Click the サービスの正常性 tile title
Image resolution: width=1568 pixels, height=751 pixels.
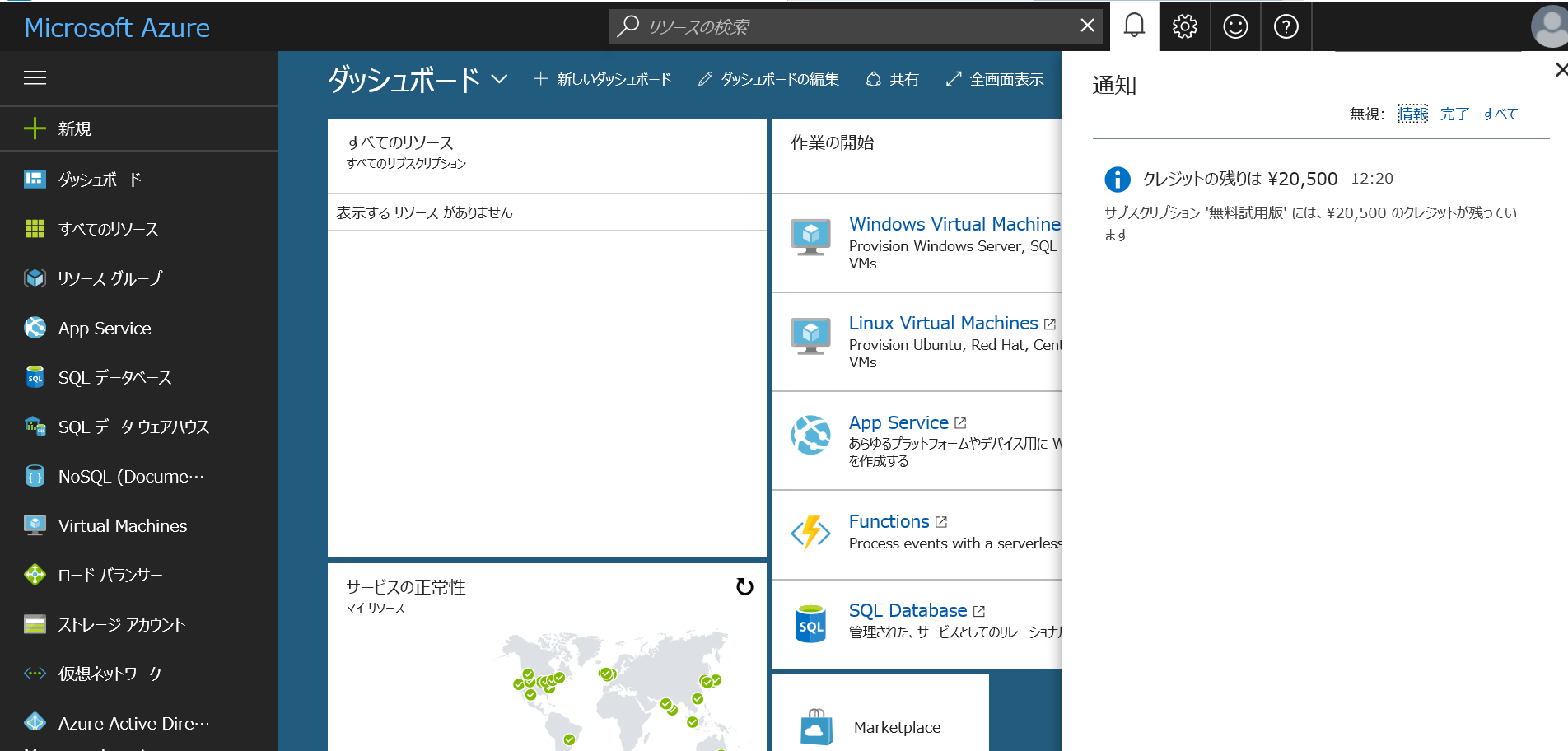(405, 586)
